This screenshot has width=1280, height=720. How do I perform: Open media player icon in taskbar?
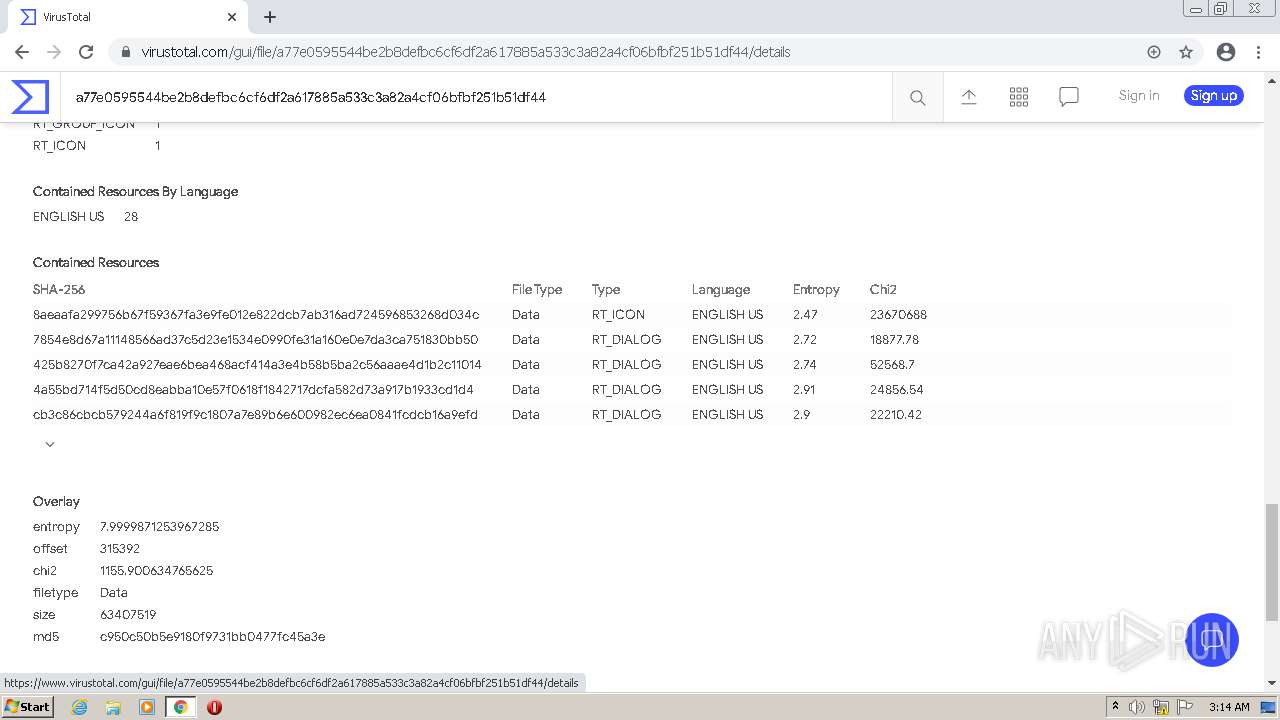point(147,707)
